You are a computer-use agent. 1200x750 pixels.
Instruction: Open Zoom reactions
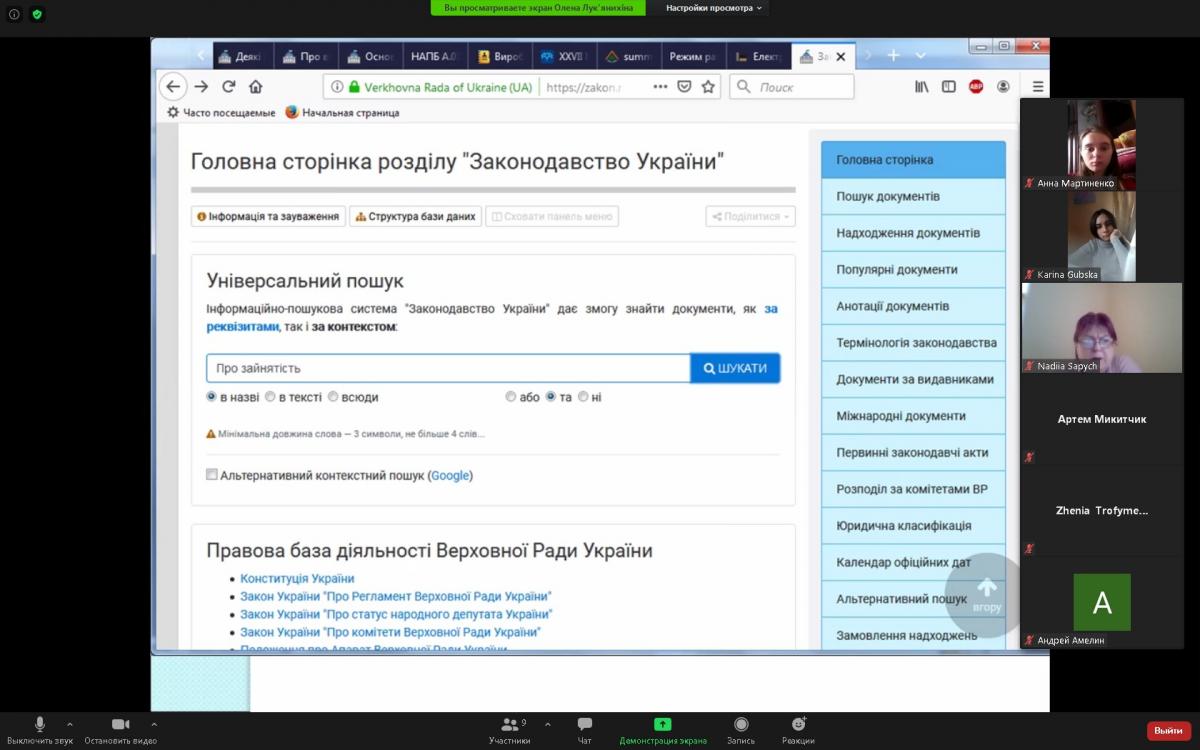(x=798, y=730)
